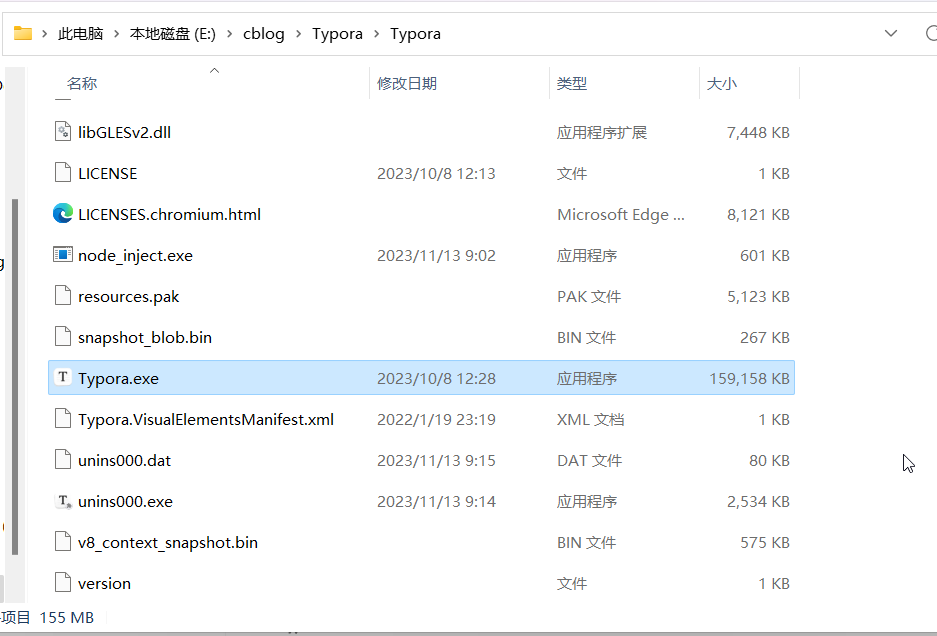Click the LICENSE file icon

(63, 173)
